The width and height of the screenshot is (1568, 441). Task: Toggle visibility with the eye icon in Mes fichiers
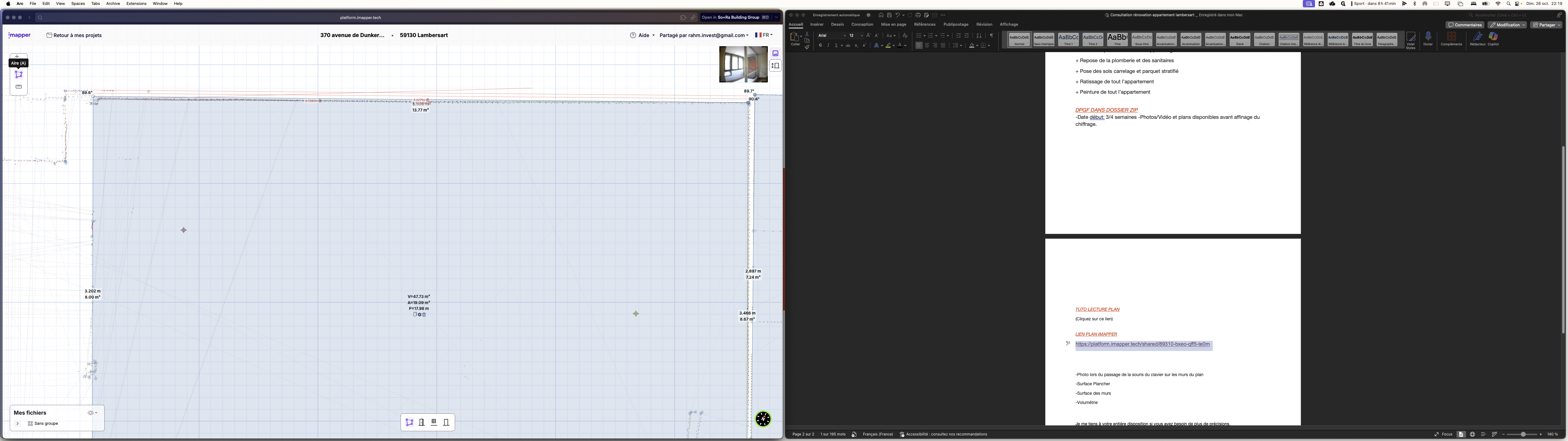pos(89,413)
